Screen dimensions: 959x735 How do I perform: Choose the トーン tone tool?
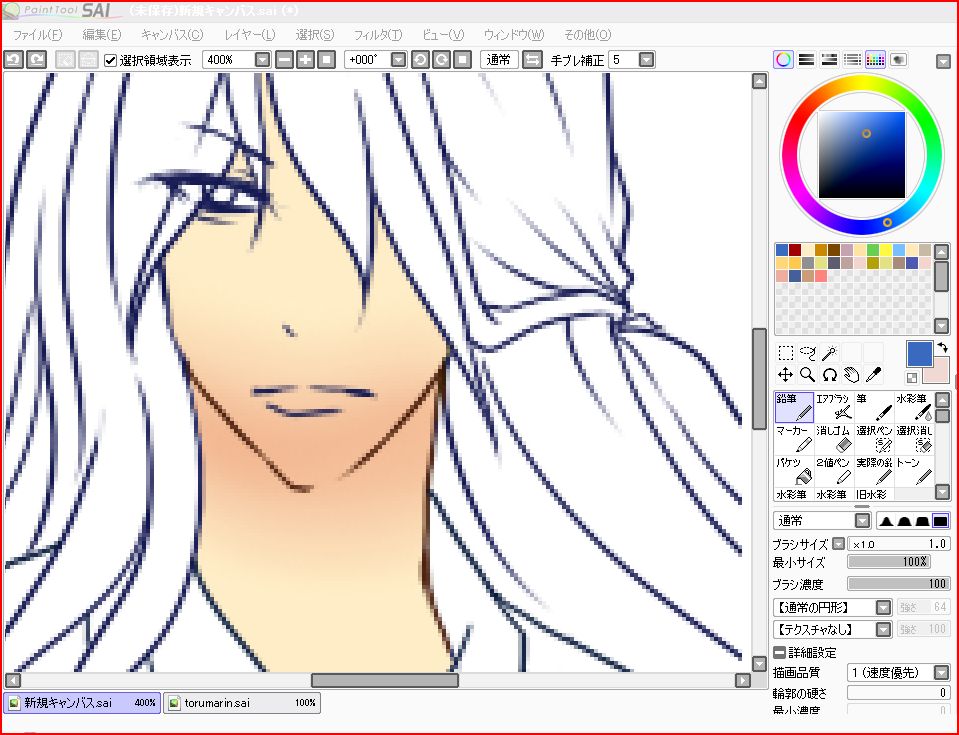914,471
